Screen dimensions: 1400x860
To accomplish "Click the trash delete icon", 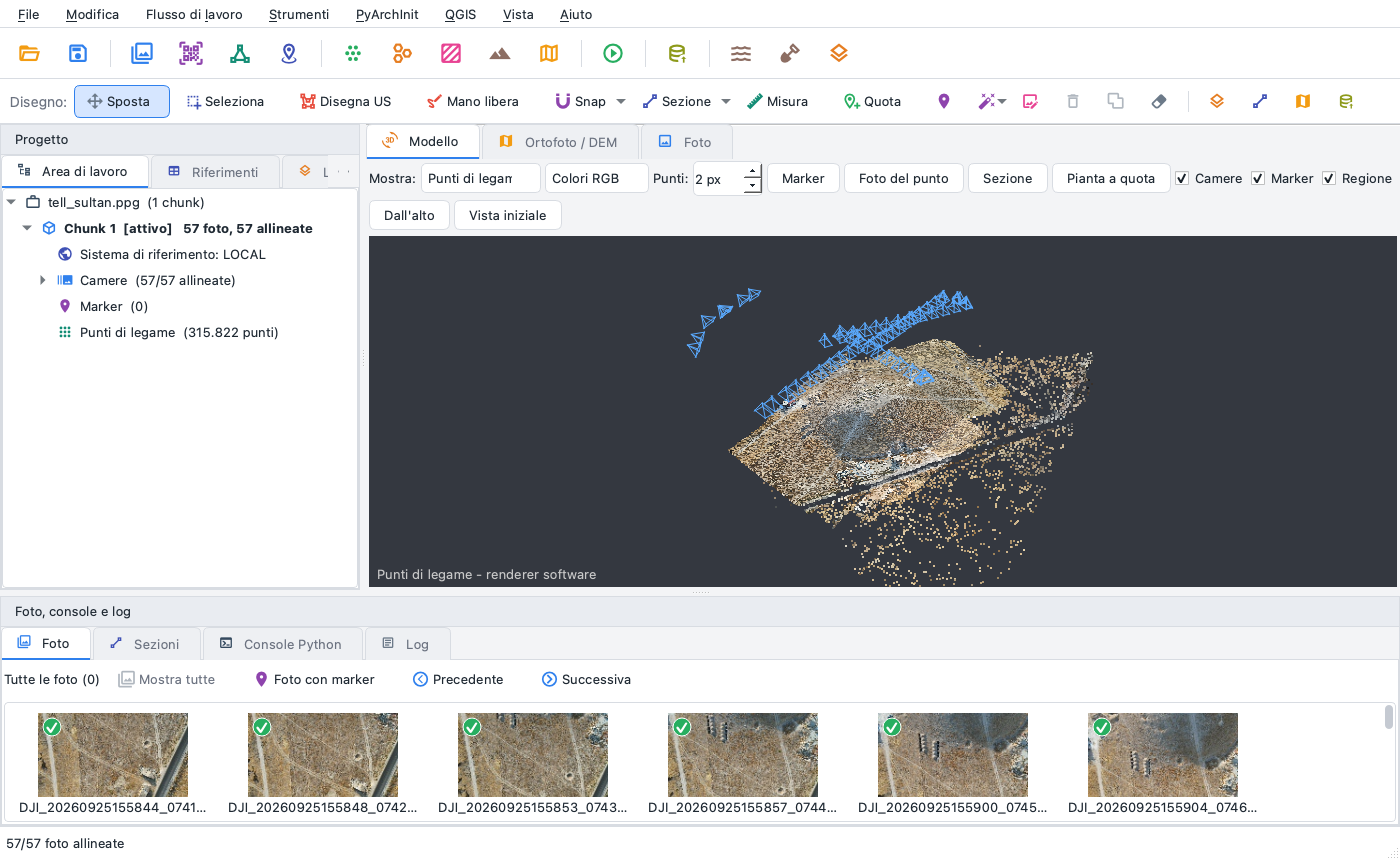I will 1073,101.
